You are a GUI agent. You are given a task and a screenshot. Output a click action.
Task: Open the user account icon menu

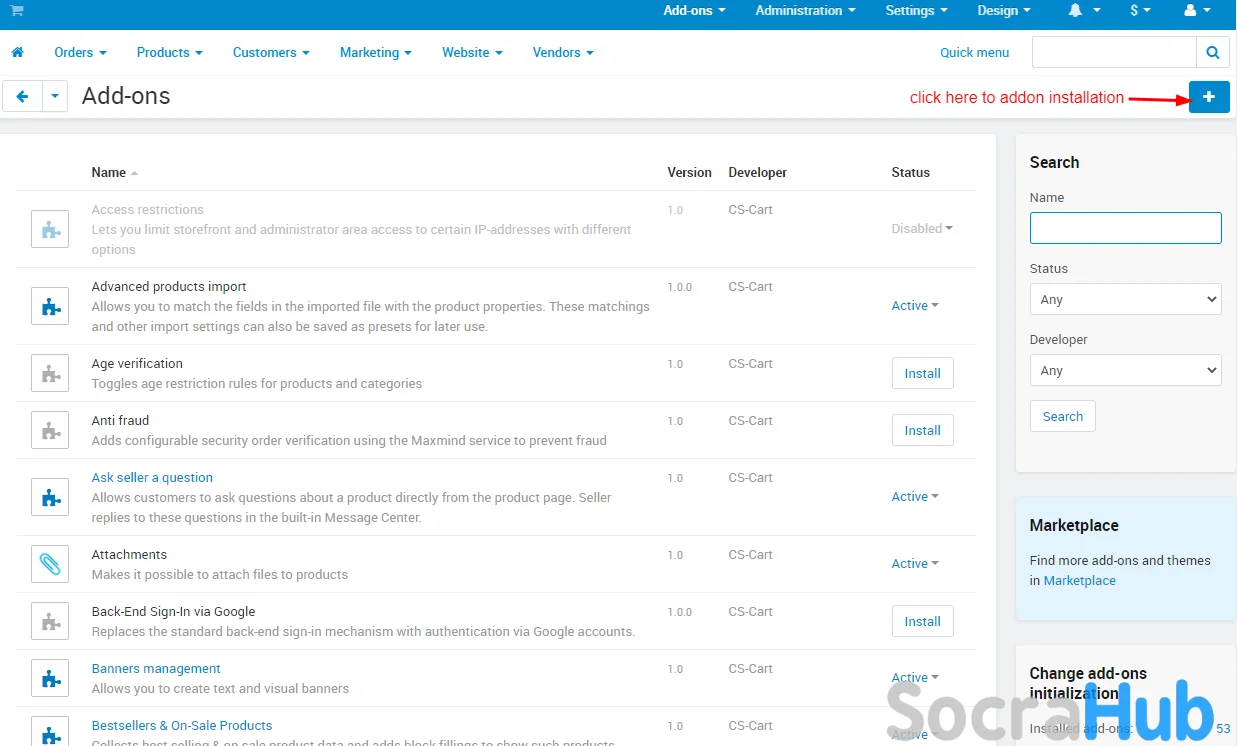point(1196,11)
